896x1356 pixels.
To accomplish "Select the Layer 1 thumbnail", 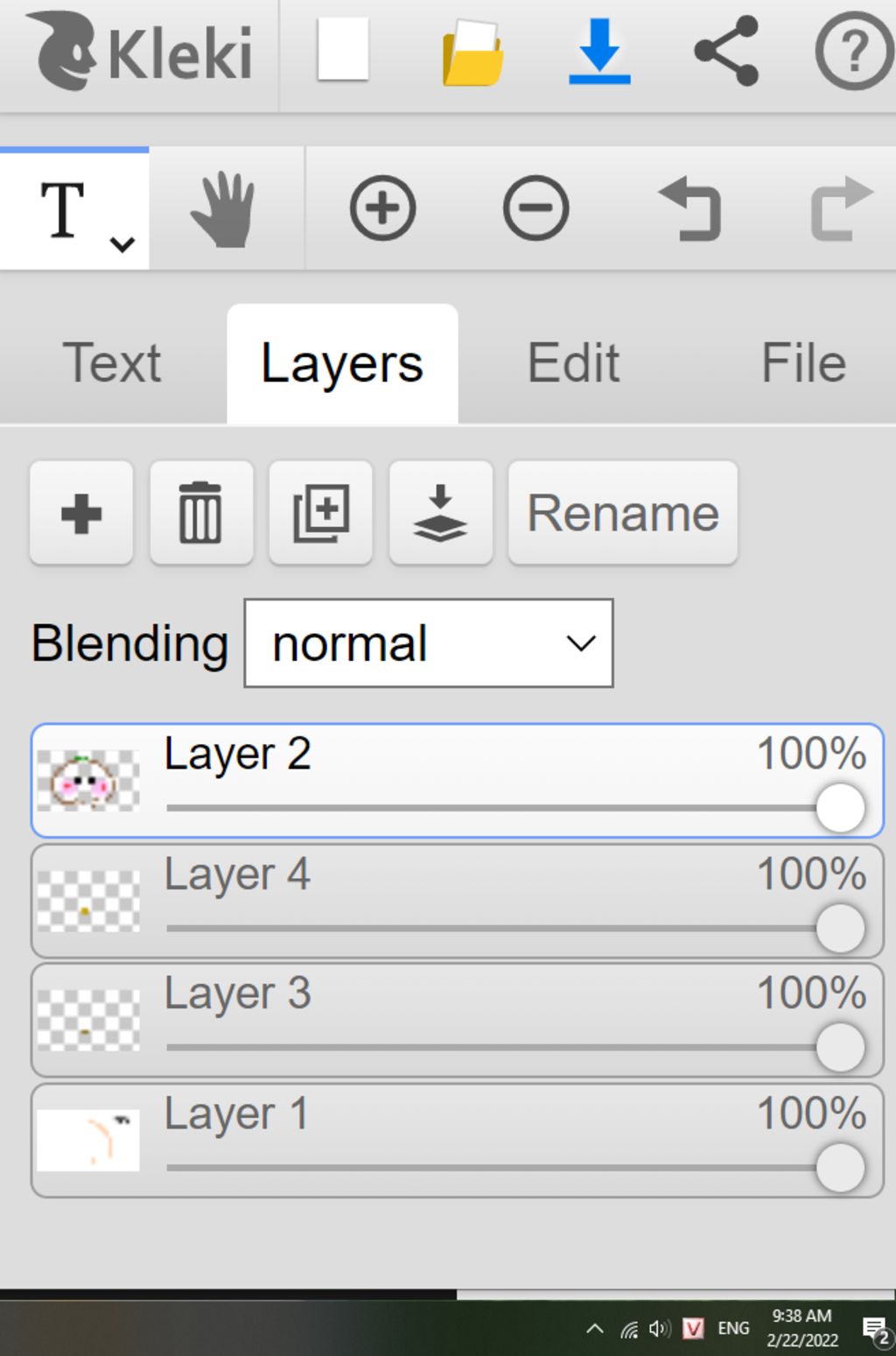I will [x=88, y=1140].
